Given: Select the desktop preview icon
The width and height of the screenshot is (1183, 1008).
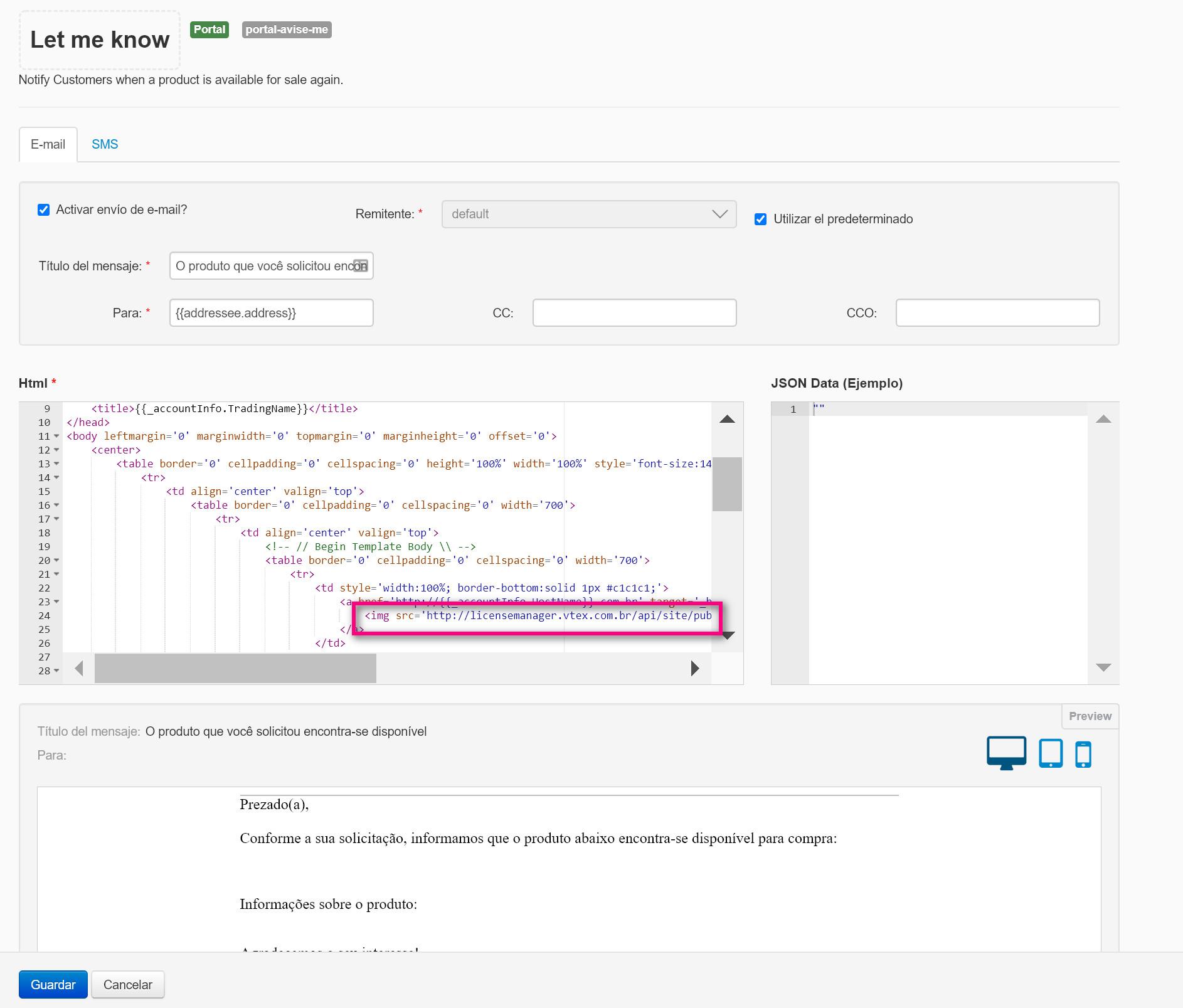Looking at the screenshot, I should 1006,753.
